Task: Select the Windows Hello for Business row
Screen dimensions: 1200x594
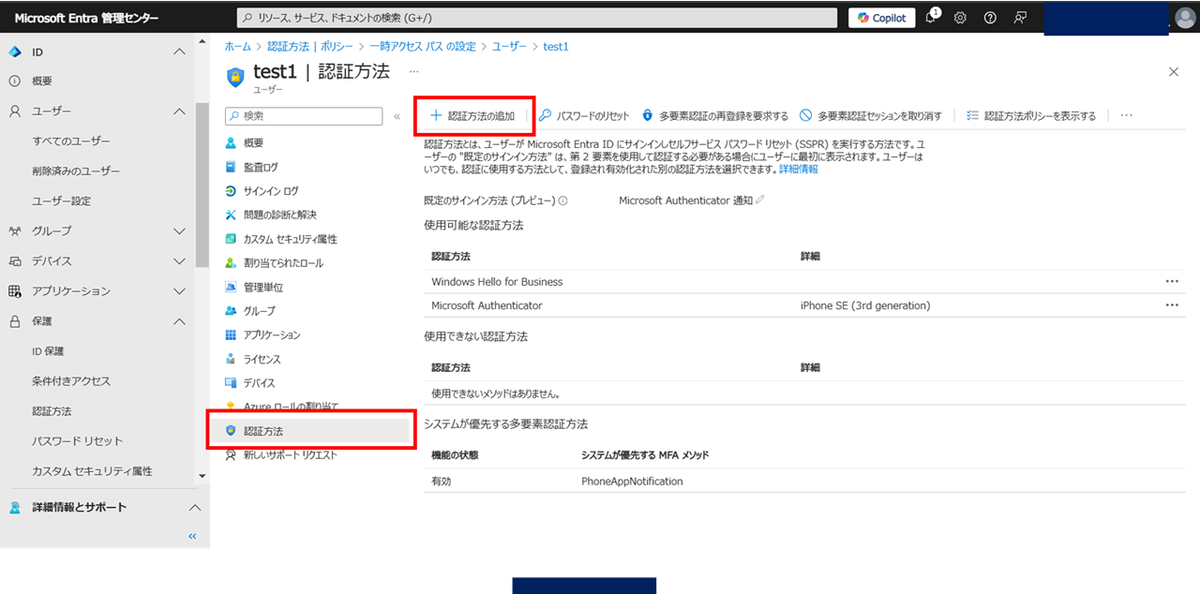Action: tap(804, 282)
